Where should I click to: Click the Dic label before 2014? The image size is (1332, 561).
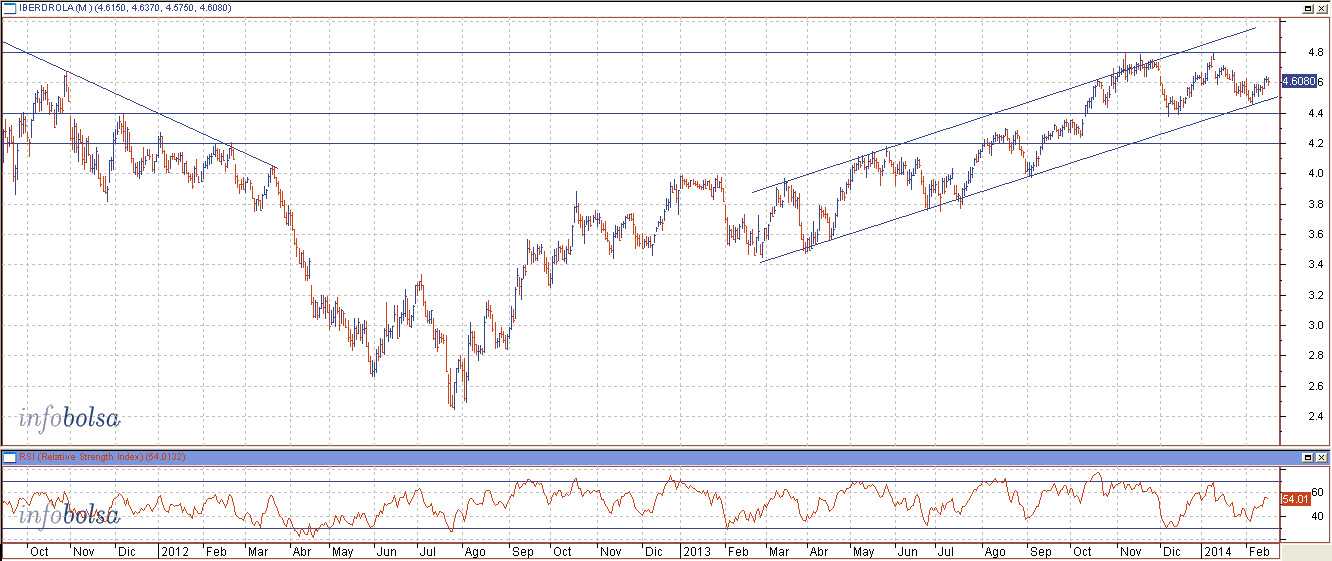click(x=1170, y=551)
